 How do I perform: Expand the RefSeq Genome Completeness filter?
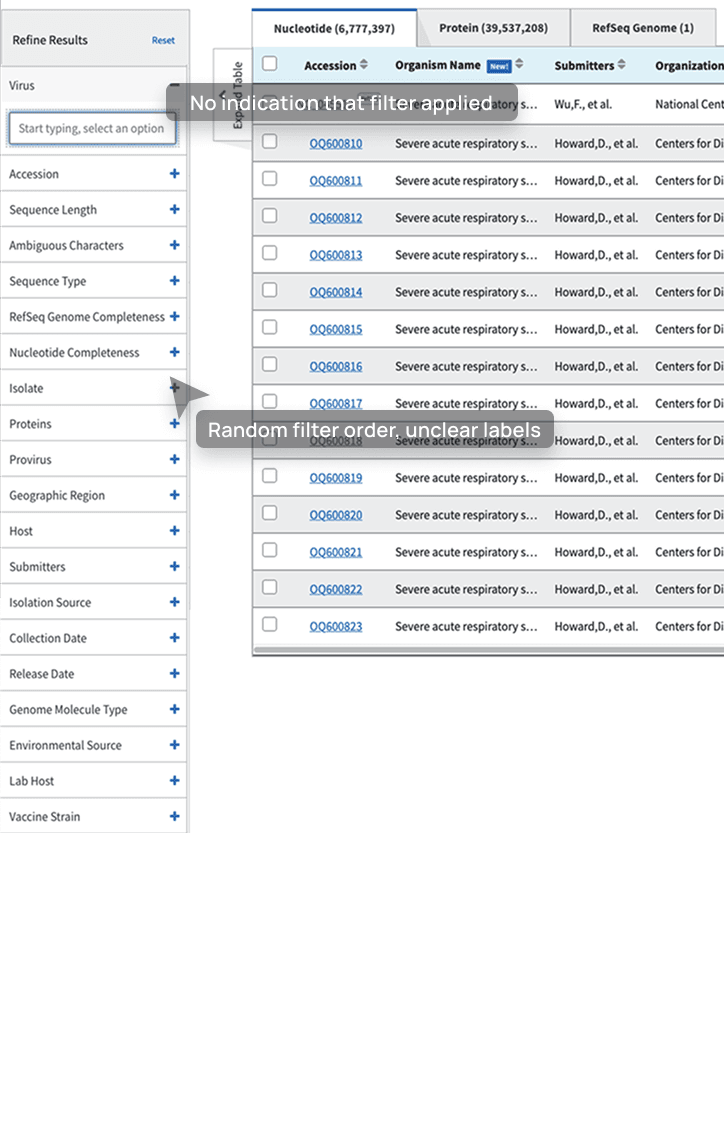174,316
